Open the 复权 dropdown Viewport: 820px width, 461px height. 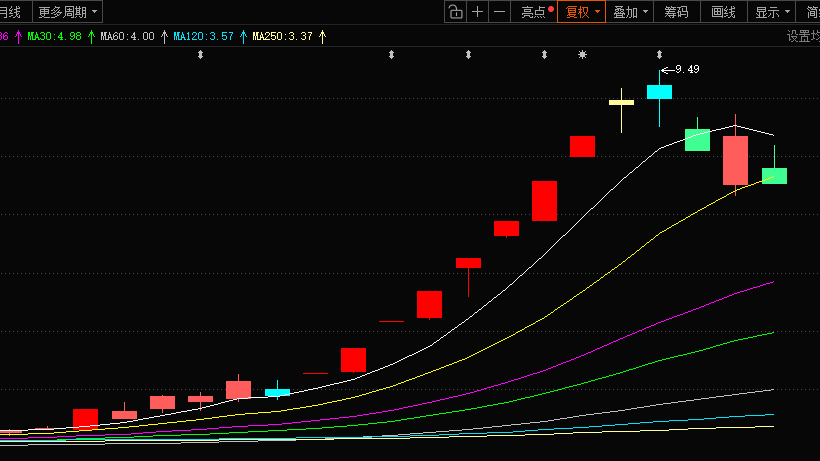(x=582, y=11)
